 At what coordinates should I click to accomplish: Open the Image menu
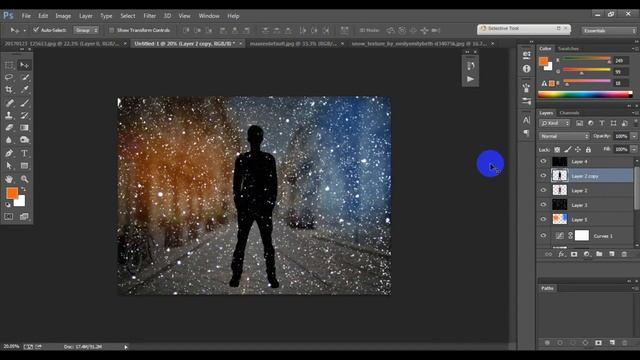63,16
